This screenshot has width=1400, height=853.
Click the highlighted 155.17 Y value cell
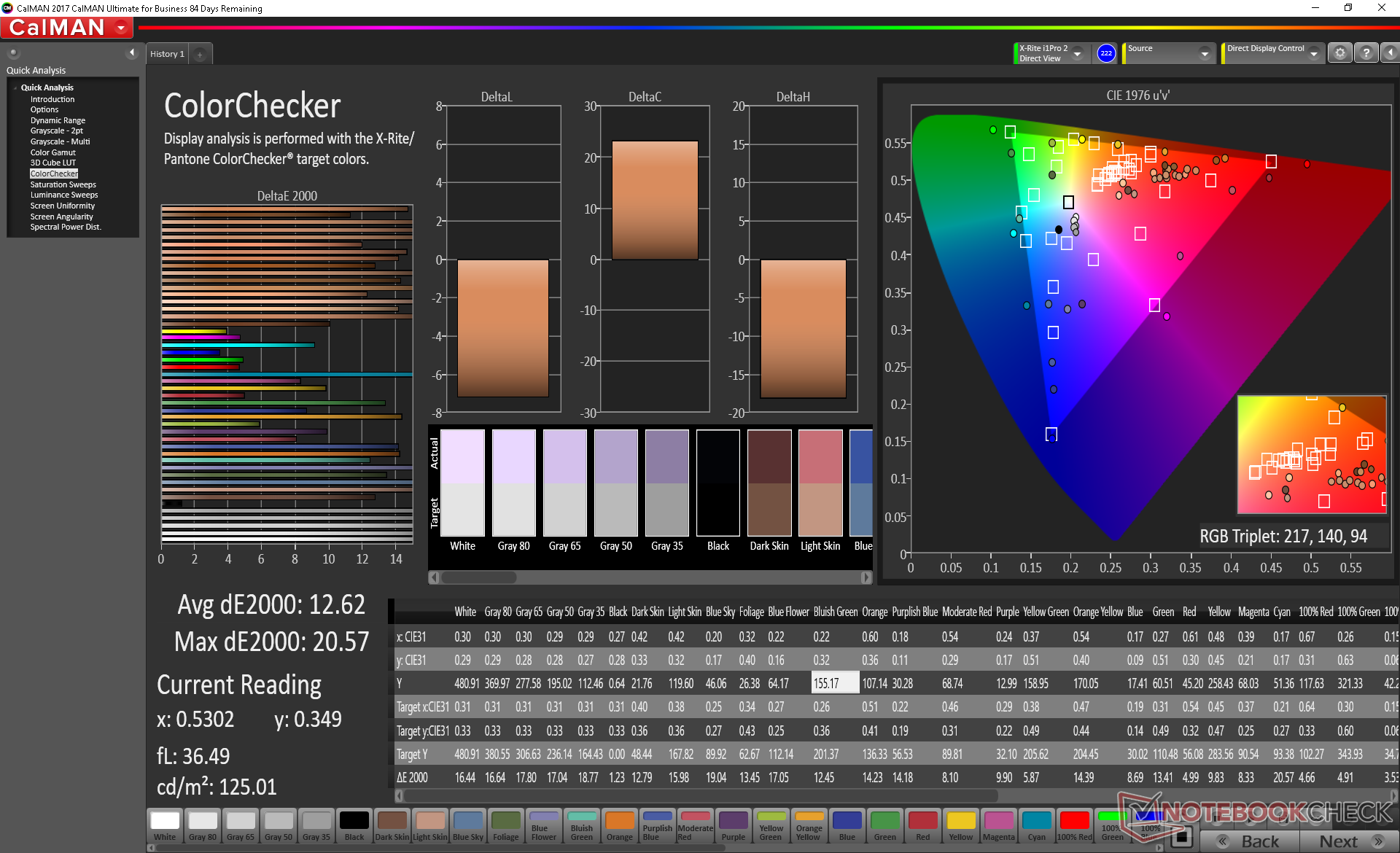[834, 683]
